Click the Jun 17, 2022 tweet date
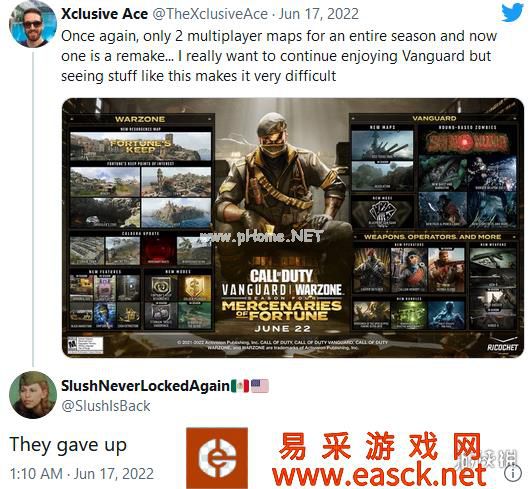 319,14
